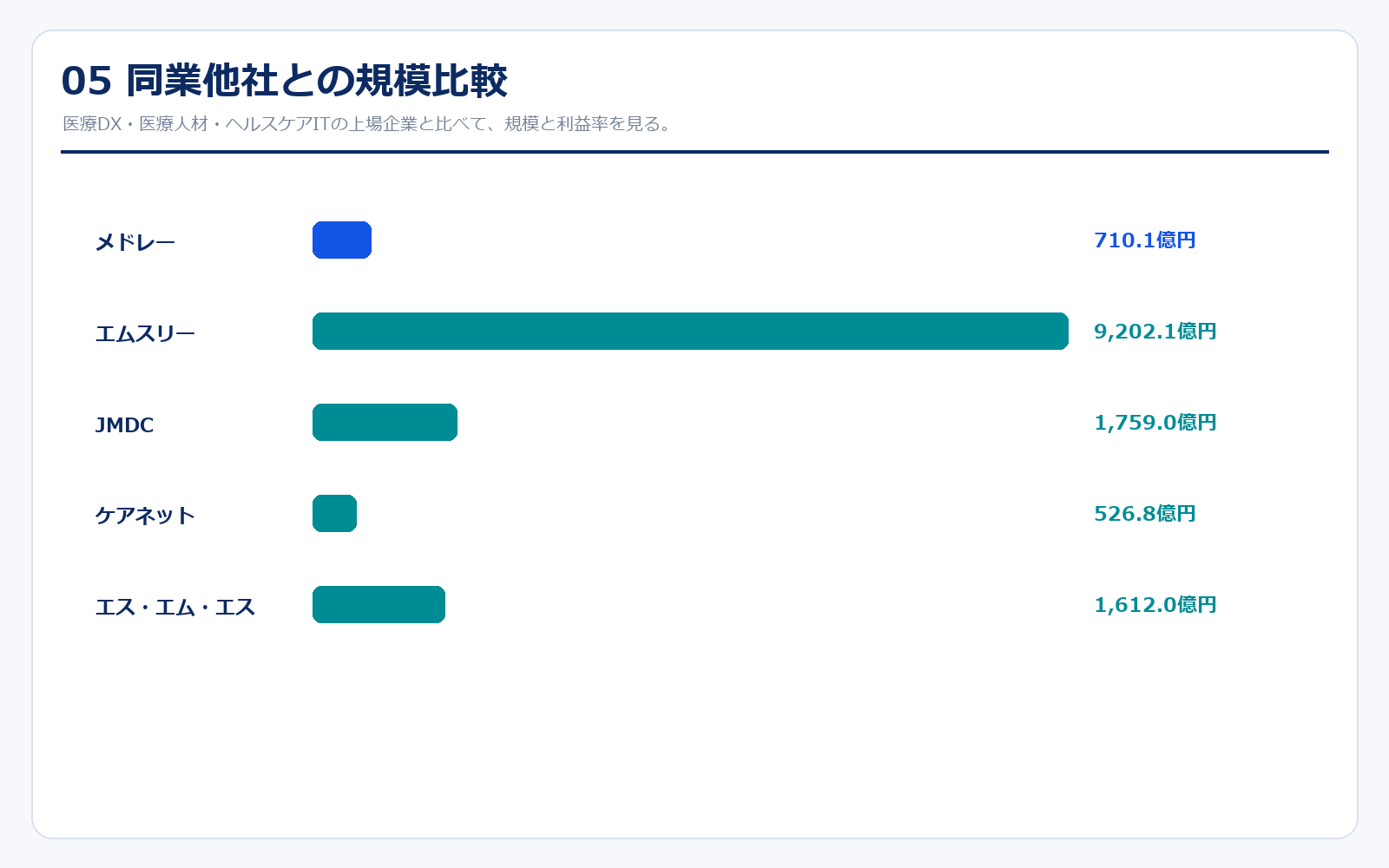Image resolution: width=1389 pixels, height=868 pixels.
Task: Click the long エムスリー bar
Action: coord(690,331)
